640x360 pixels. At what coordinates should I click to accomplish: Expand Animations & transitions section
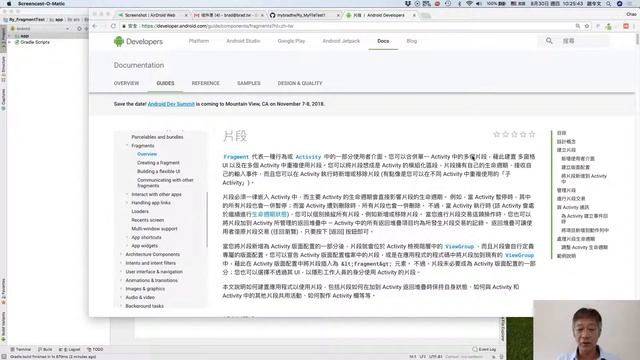[x=121, y=280]
